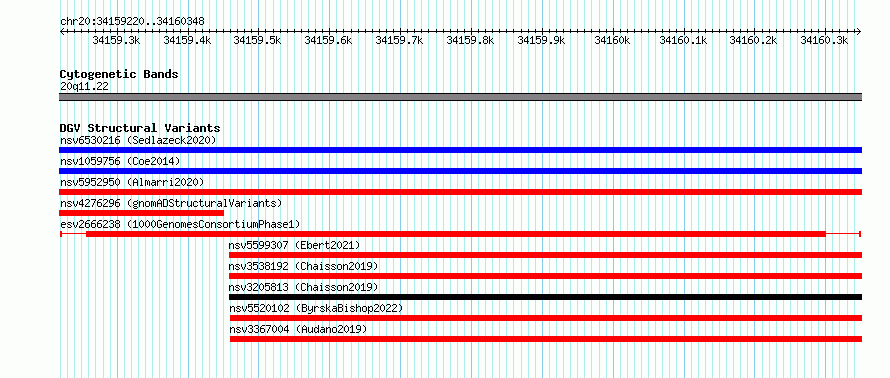Click the 34159.3k ruler tick label
Screen dimensions: 890x378
click(116, 40)
